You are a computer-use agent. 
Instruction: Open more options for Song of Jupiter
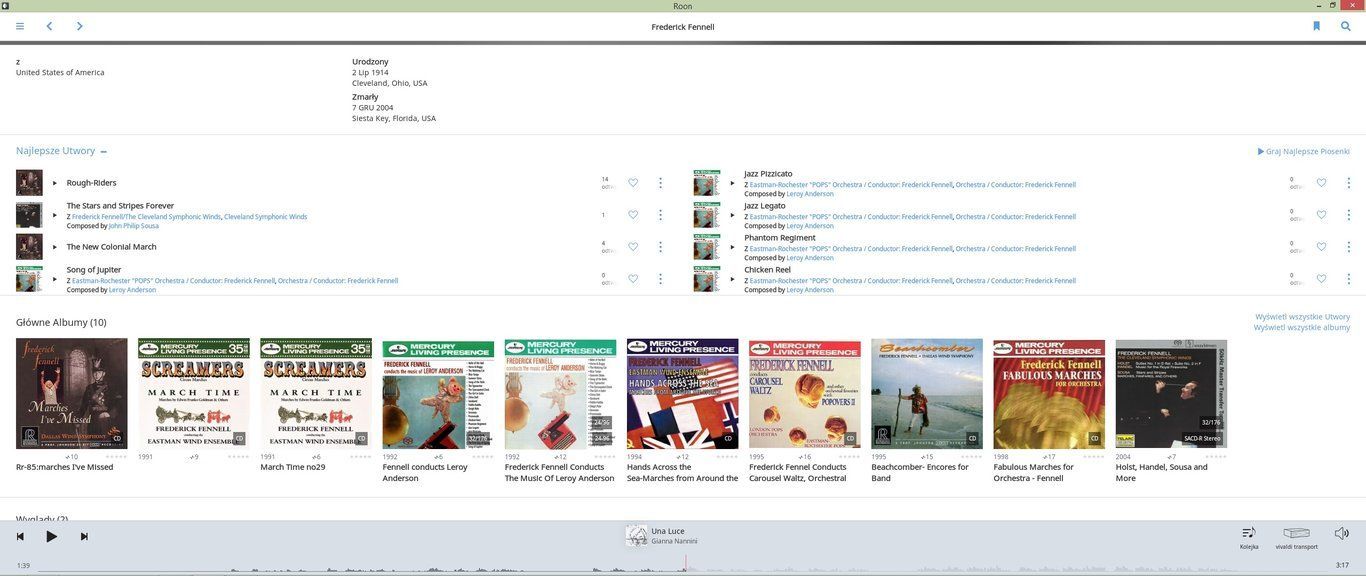(x=660, y=279)
